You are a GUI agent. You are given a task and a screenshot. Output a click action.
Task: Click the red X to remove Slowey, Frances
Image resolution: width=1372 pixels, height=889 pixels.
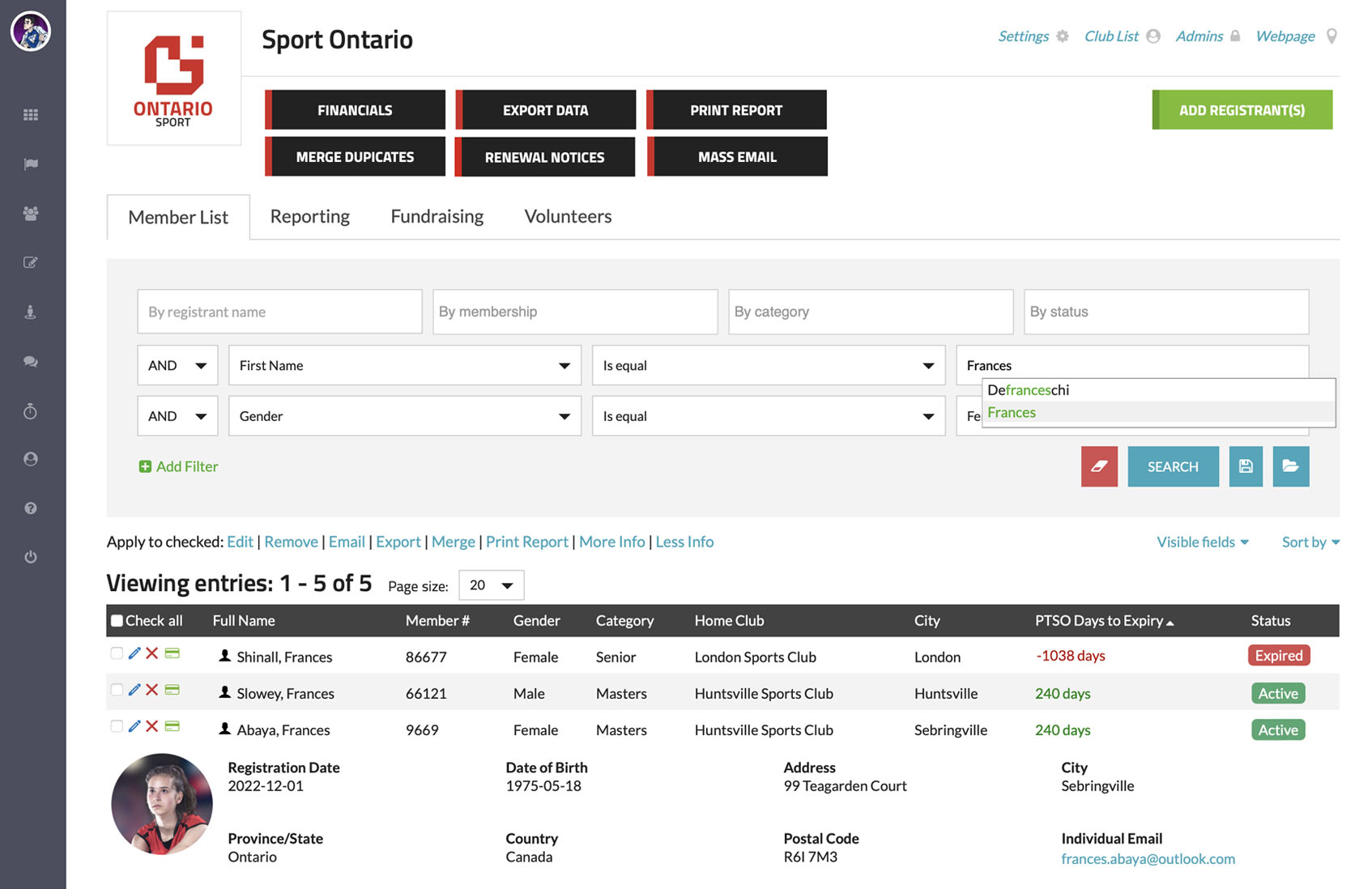[152, 690]
